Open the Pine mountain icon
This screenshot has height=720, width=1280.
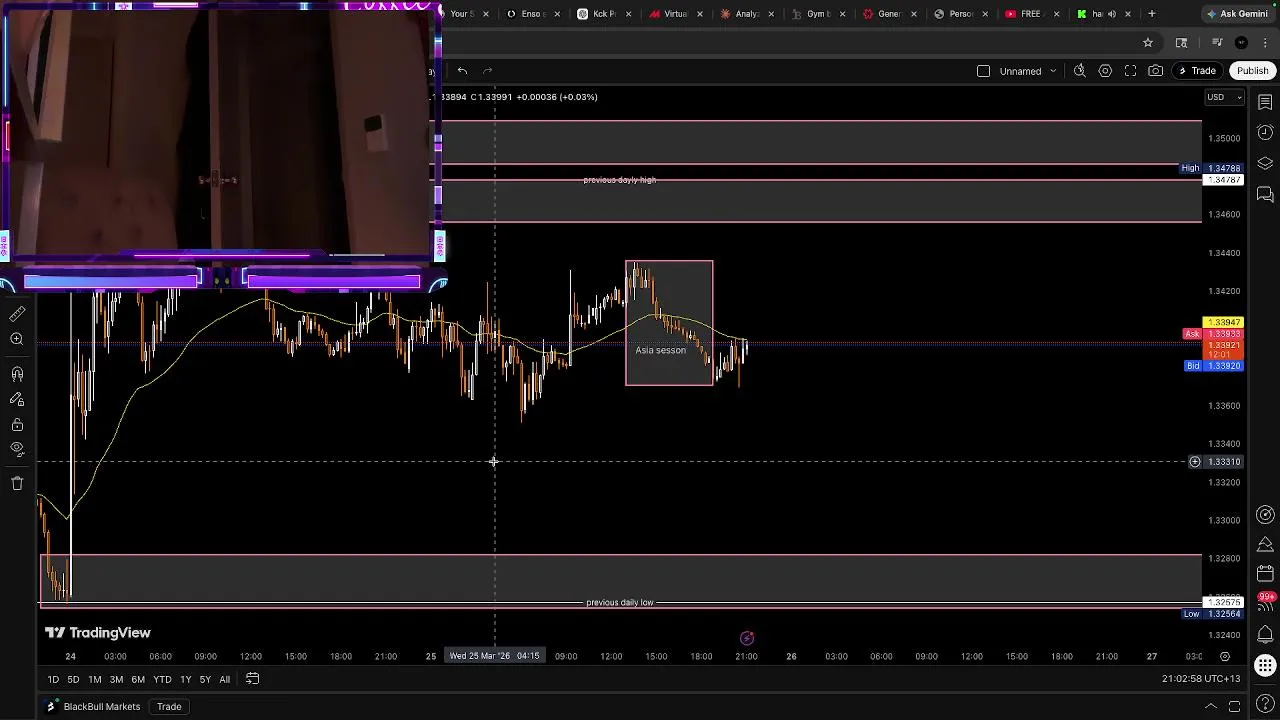click(x=1265, y=545)
